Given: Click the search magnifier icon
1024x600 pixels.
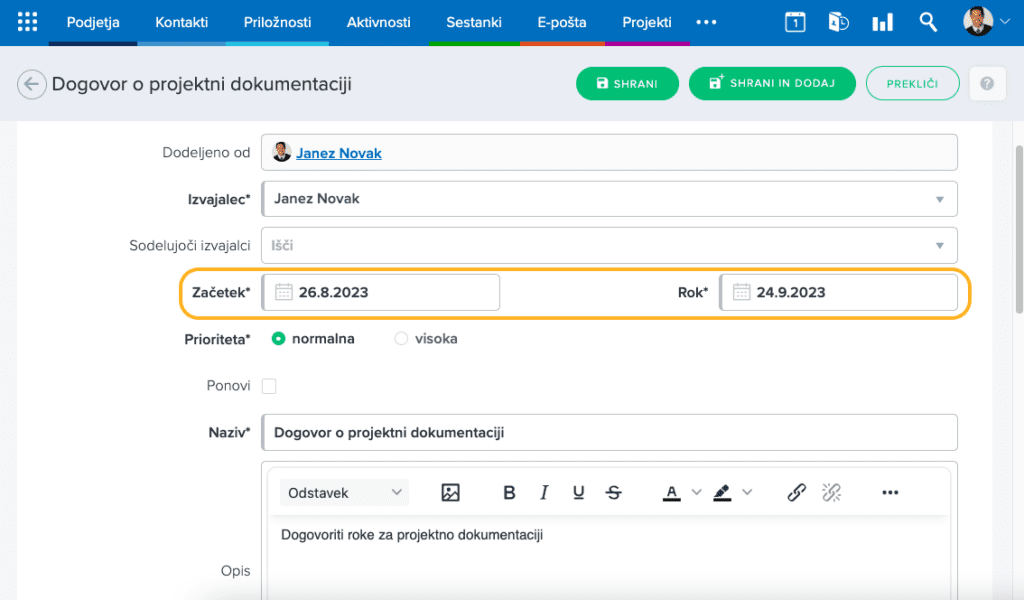Looking at the screenshot, I should coord(928,22).
